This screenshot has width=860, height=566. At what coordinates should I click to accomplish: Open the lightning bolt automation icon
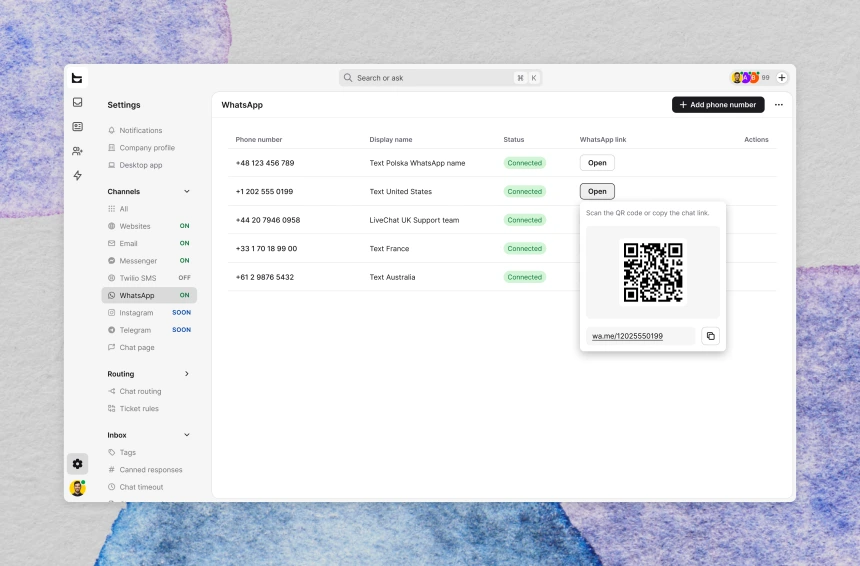[x=77, y=176]
